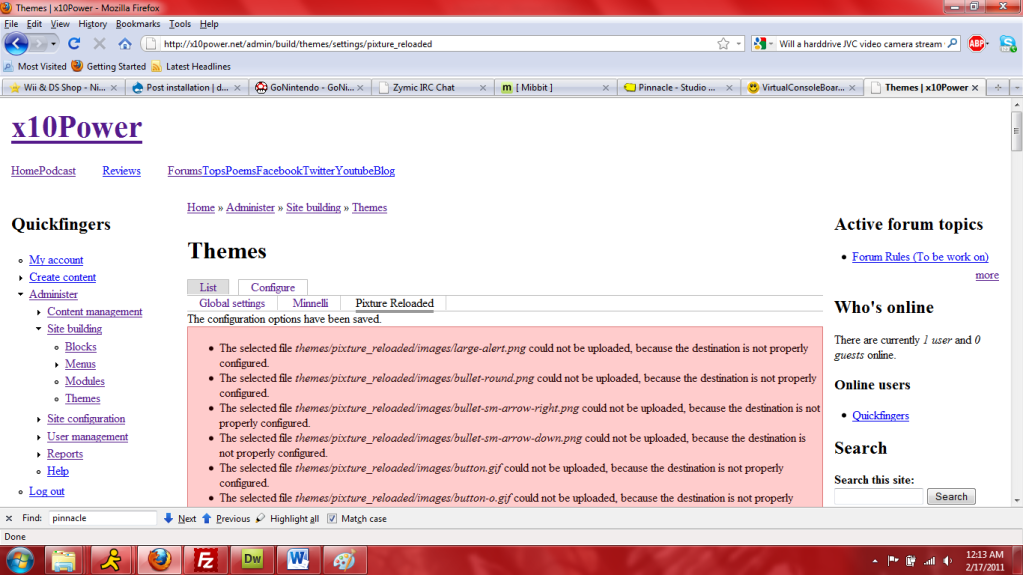Screen dimensions: 1023x575
Task: Select the List themes tab
Action: pyautogui.click(x=208, y=287)
